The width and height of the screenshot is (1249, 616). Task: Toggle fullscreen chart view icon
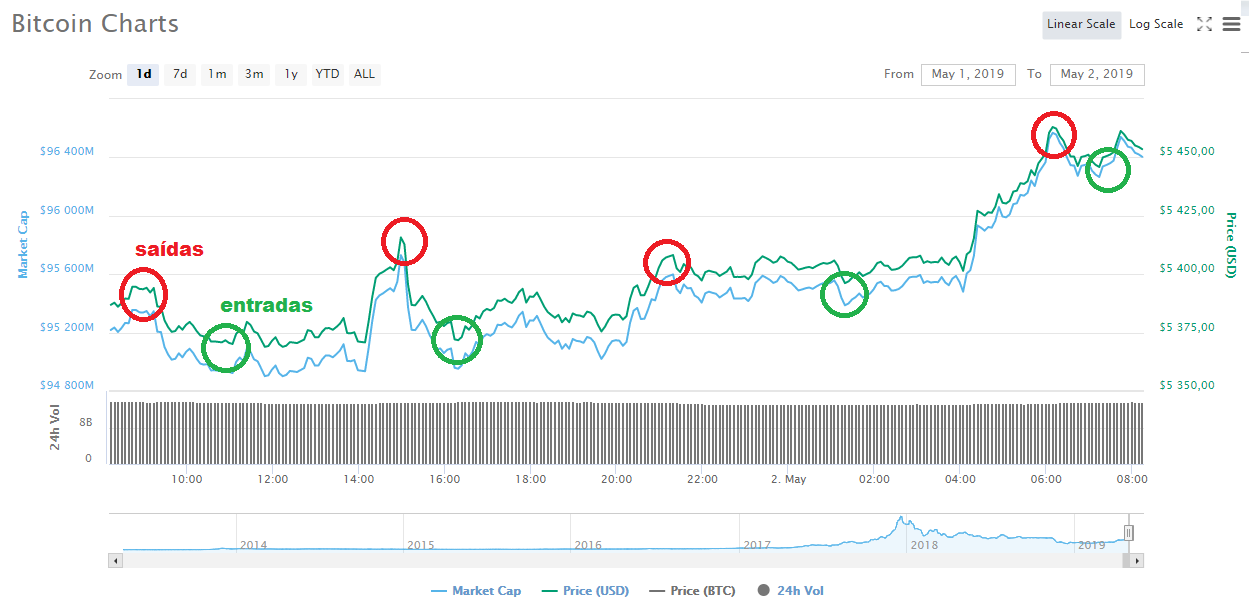click(x=1204, y=24)
